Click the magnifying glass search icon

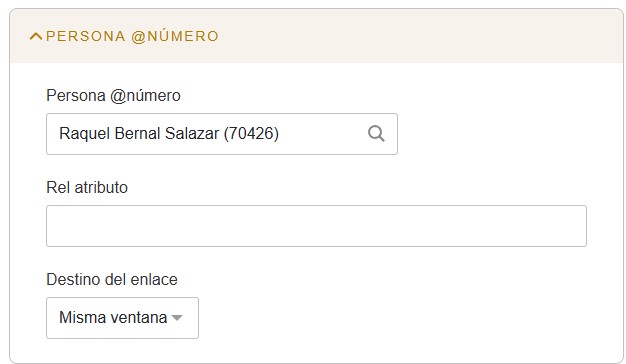click(x=376, y=134)
